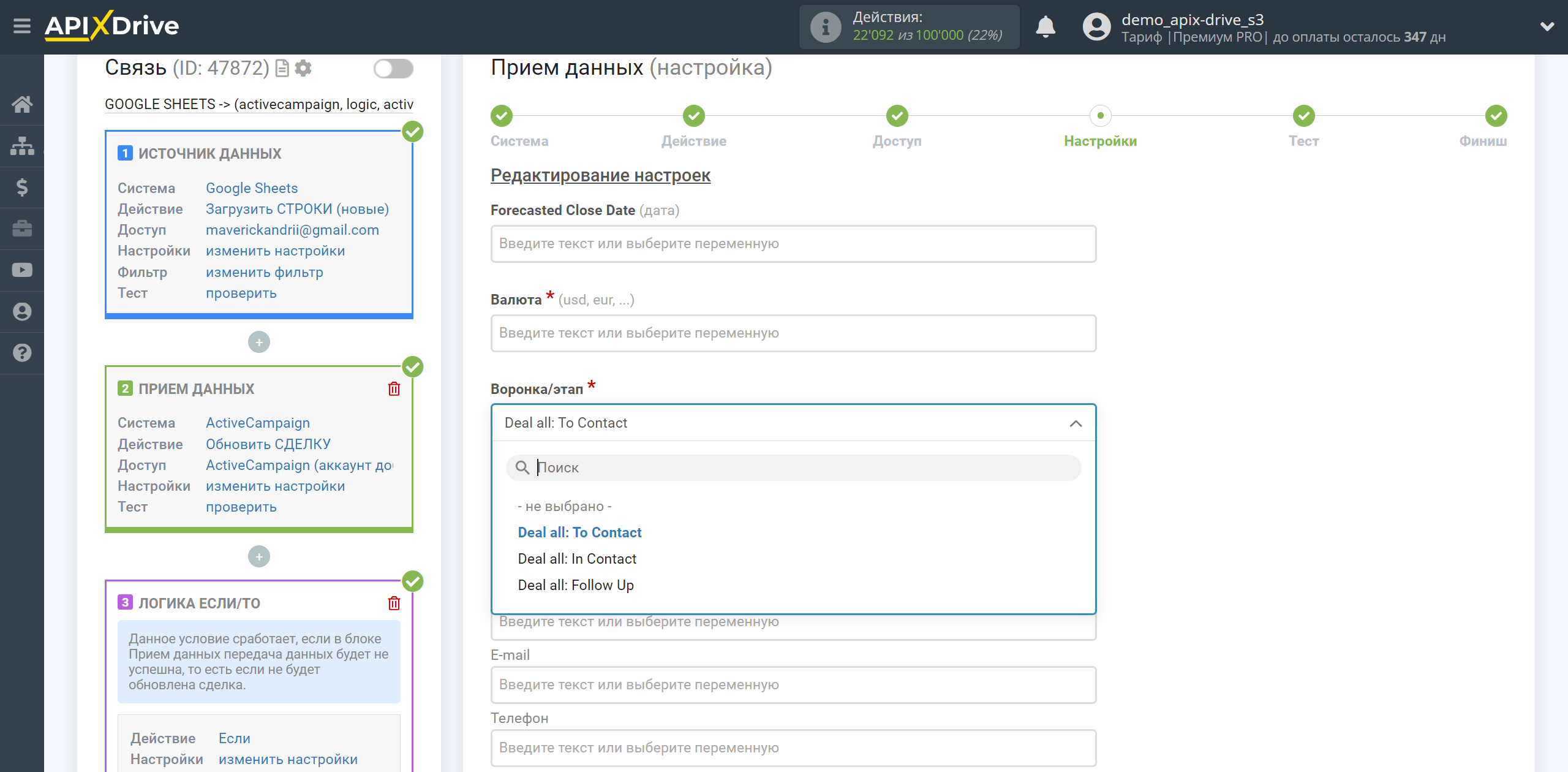
Task: Click the Телефон input field
Action: (x=793, y=748)
